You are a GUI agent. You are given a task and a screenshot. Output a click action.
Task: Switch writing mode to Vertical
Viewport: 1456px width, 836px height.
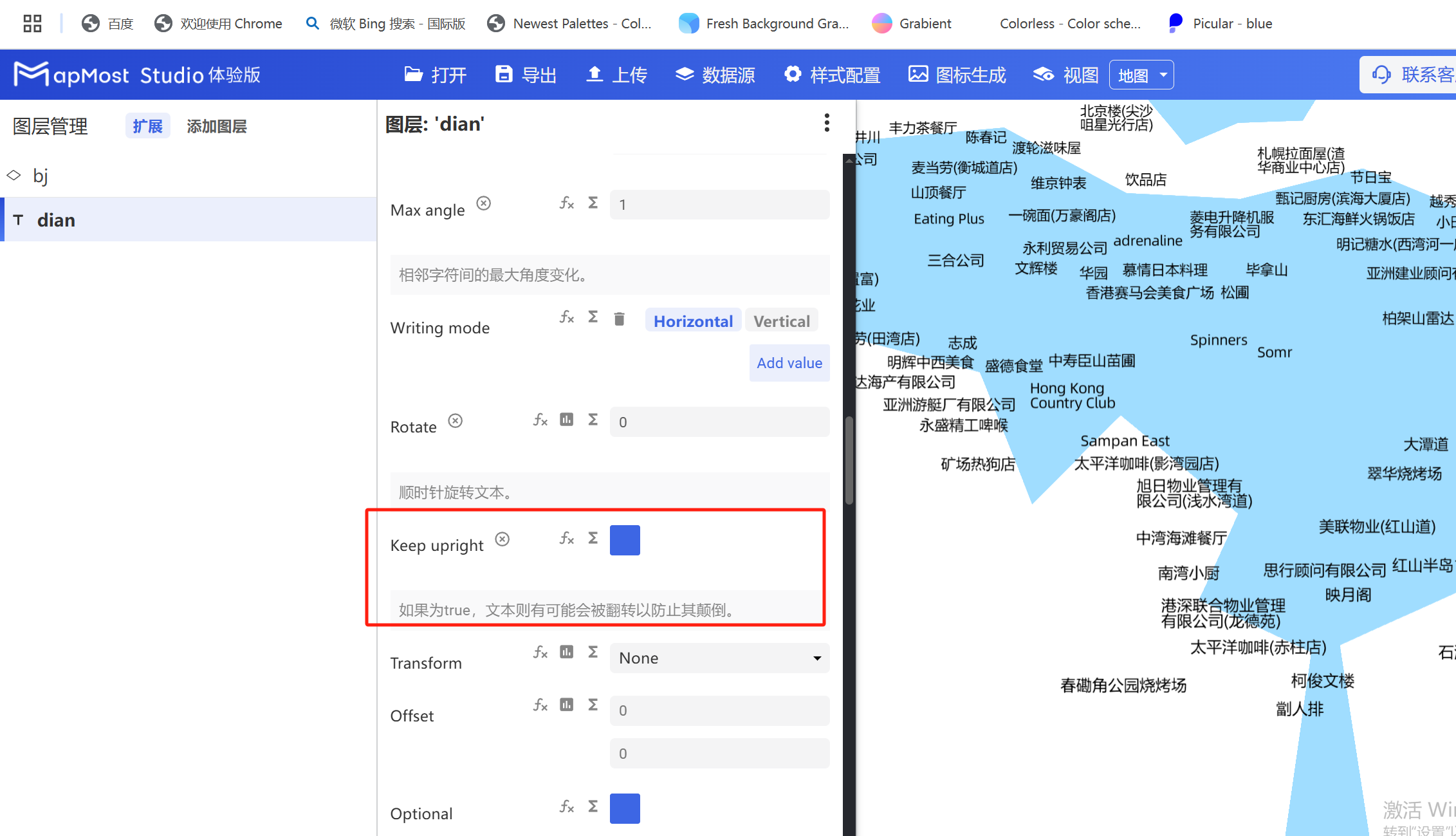[781, 320]
